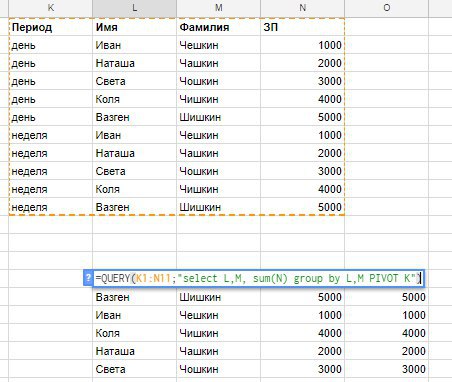Click the 'Период' header cell
Image resolution: width=452 pixels, height=382 pixels.
[51, 27]
